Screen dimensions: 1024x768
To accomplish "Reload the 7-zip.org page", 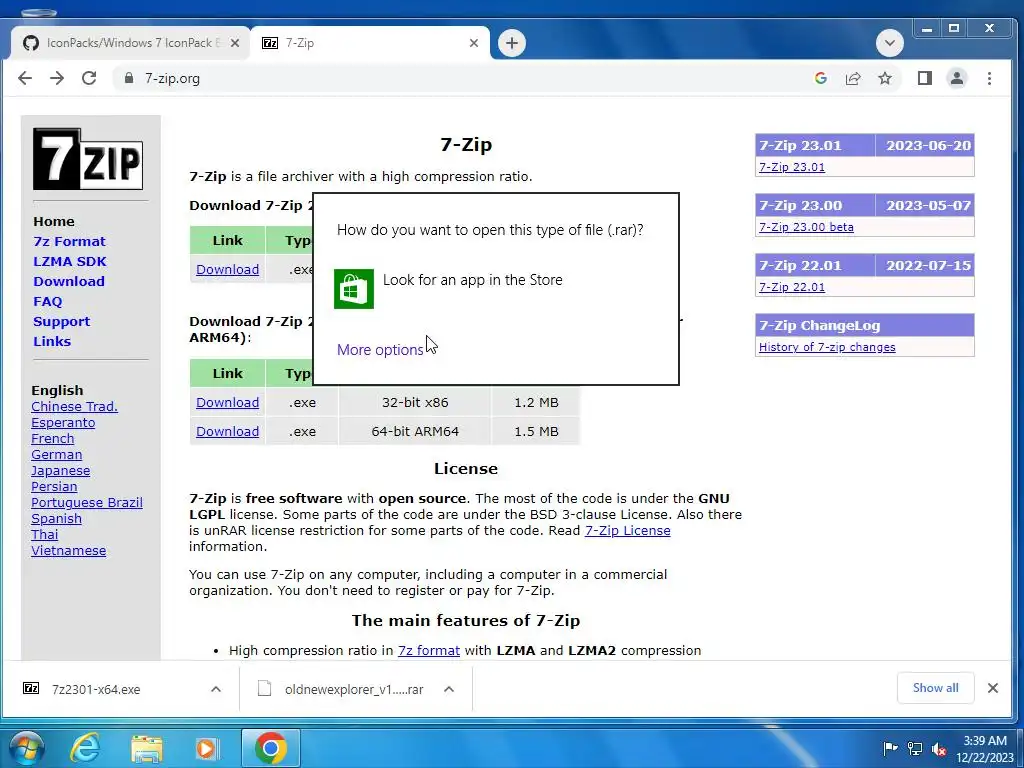I will (89, 78).
